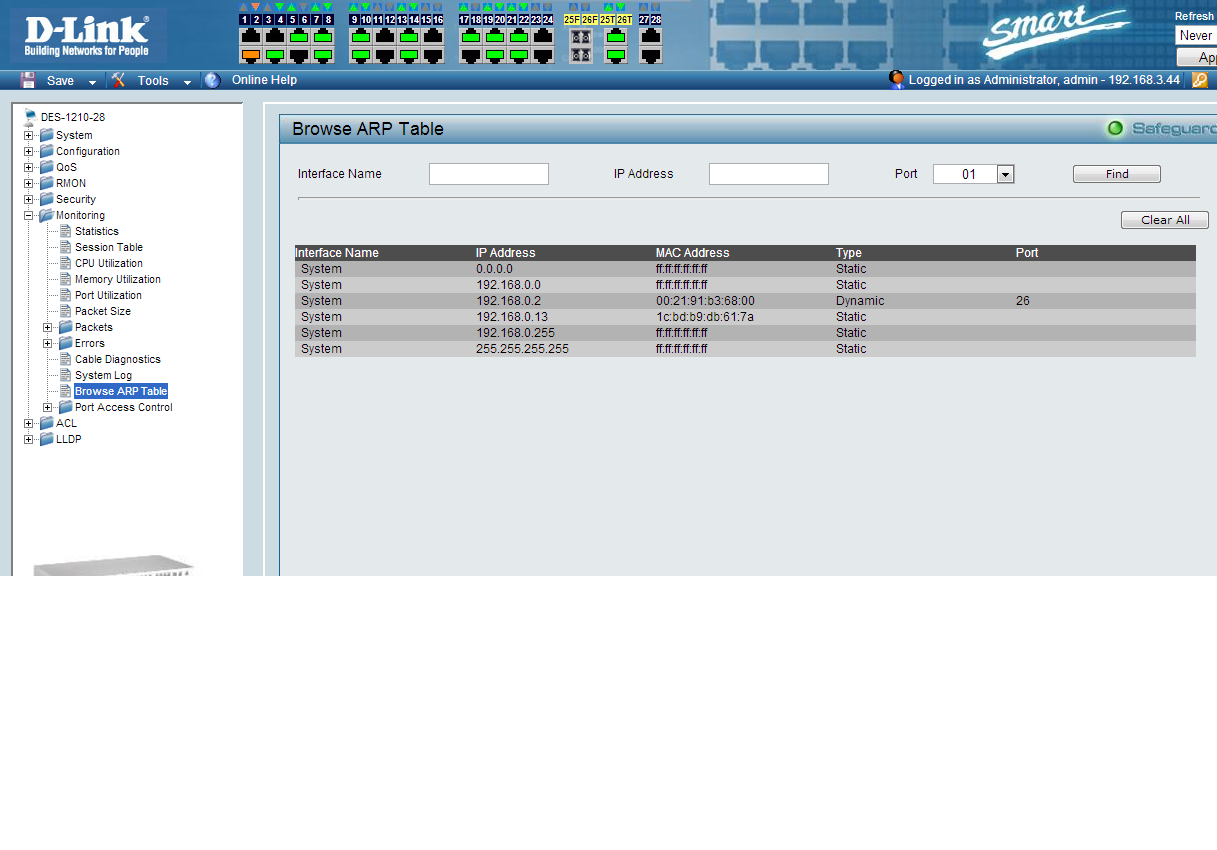
Task: Click the Tools wrench icon
Action: tap(118, 80)
